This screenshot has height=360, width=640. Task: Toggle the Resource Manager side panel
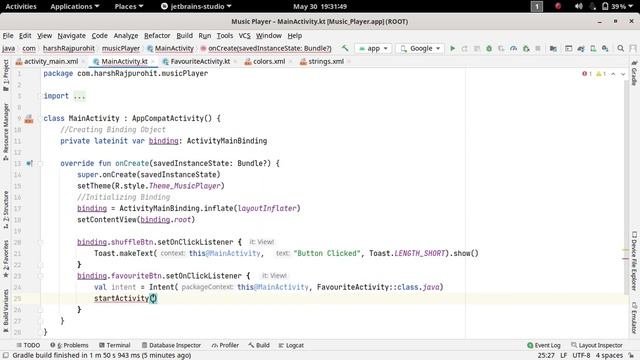pos(6,132)
